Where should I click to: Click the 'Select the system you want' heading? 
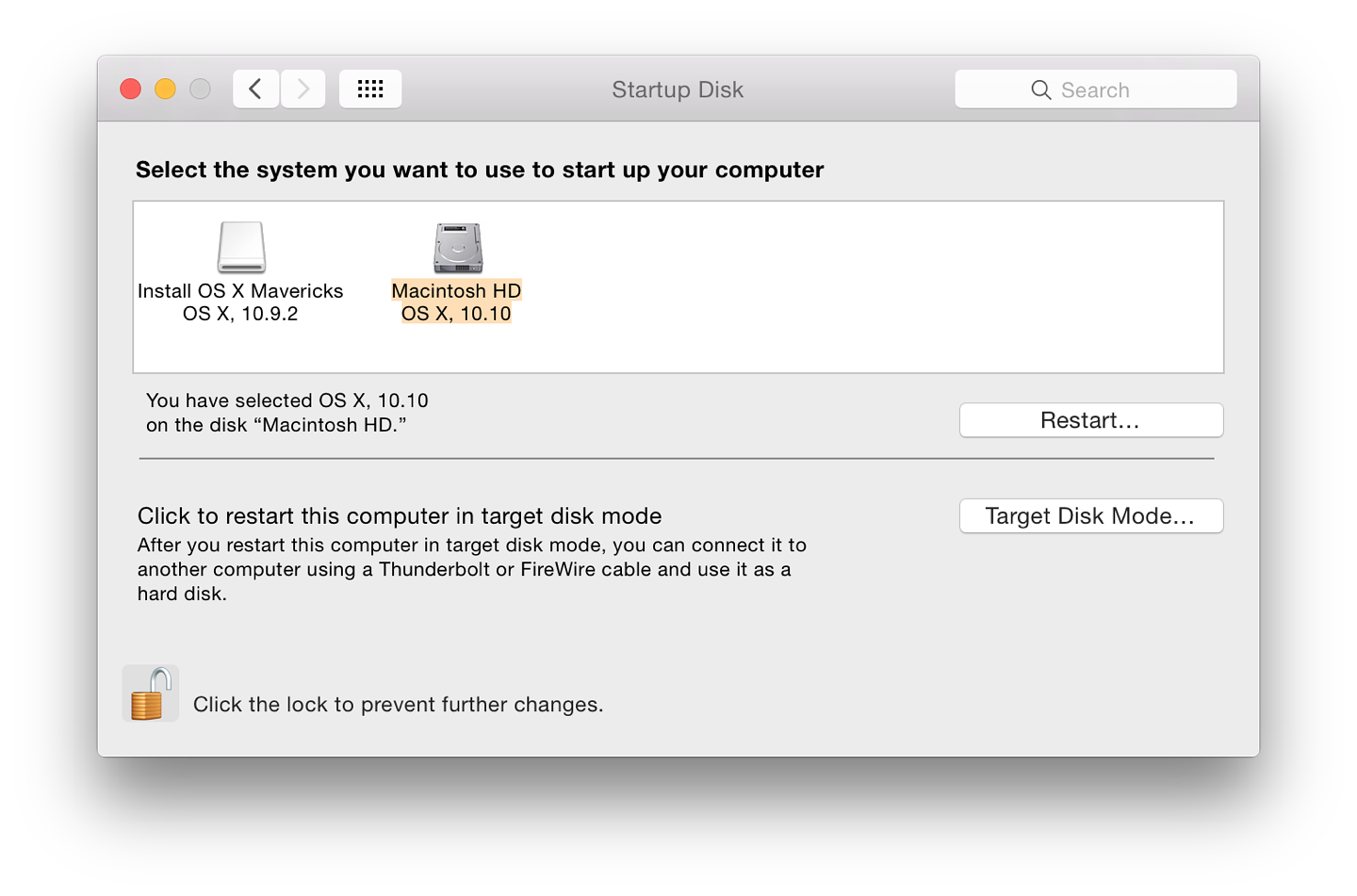480,171
